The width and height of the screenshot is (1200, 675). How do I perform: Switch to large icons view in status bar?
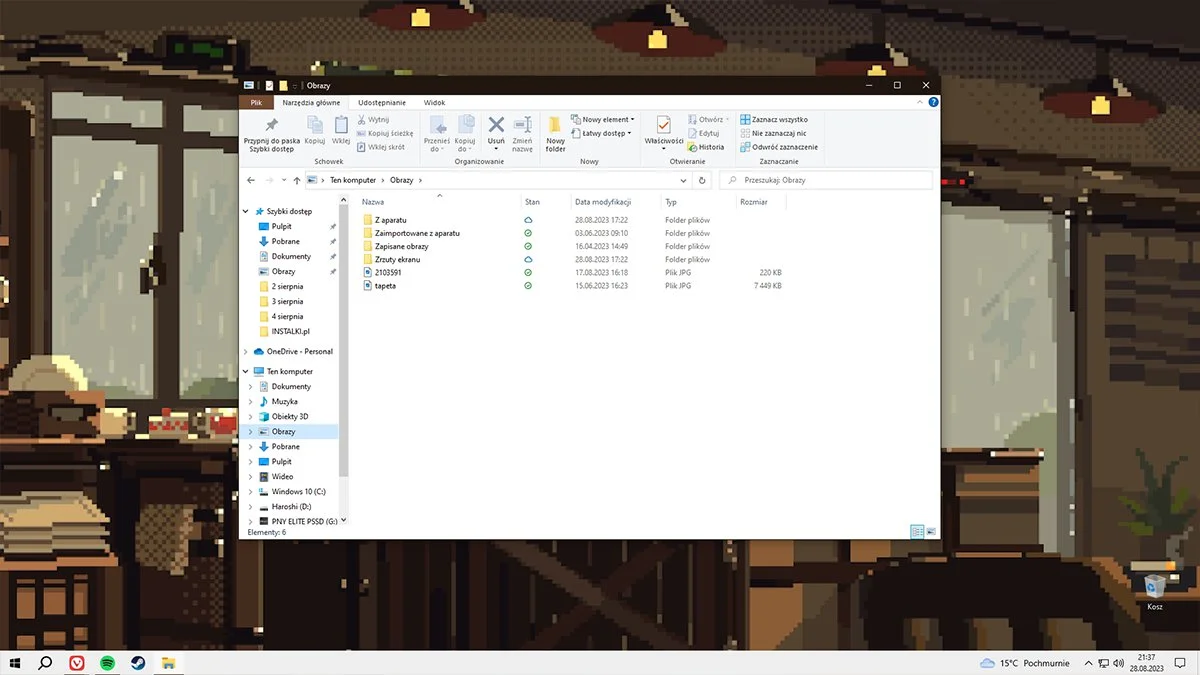point(933,531)
